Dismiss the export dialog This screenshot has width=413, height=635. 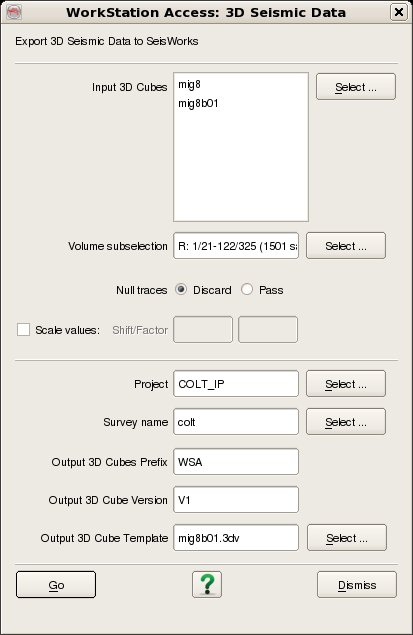click(357, 584)
